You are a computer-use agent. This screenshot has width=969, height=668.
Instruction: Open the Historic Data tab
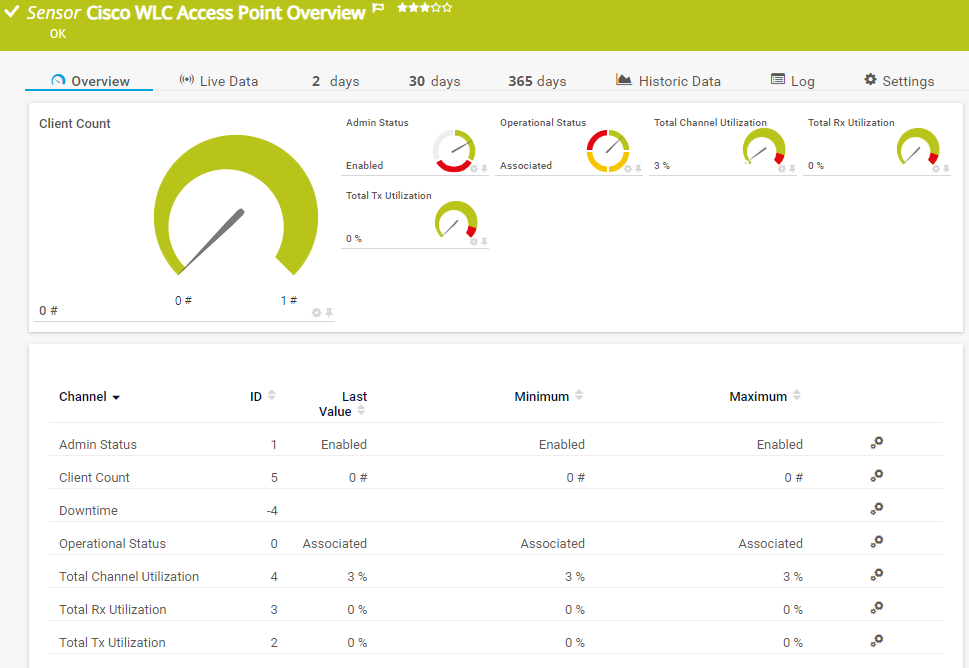click(x=668, y=81)
